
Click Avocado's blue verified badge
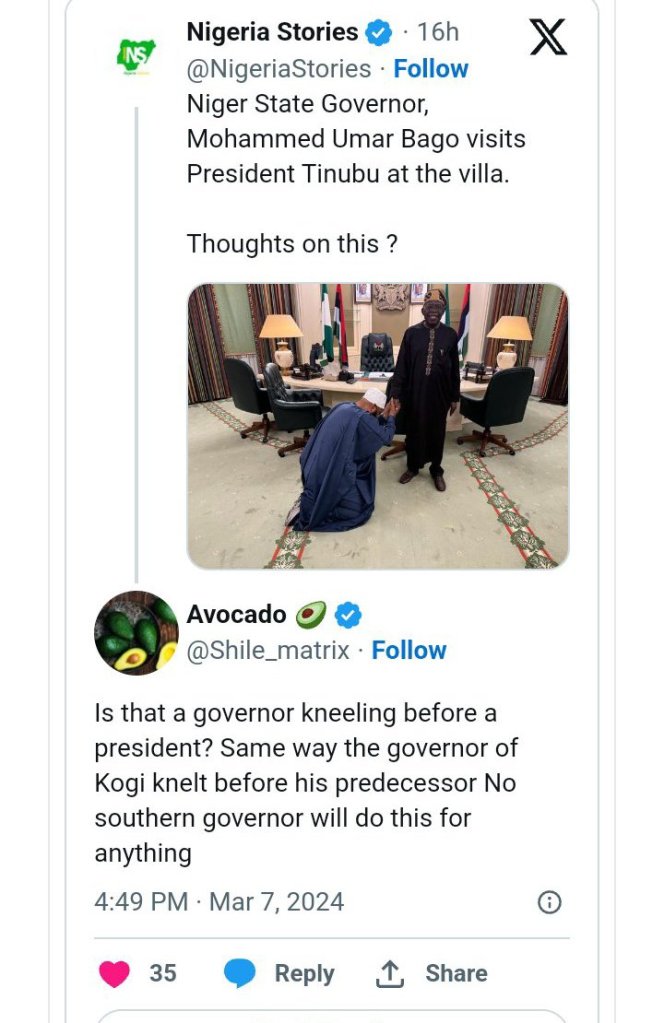(x=348, y=614)
